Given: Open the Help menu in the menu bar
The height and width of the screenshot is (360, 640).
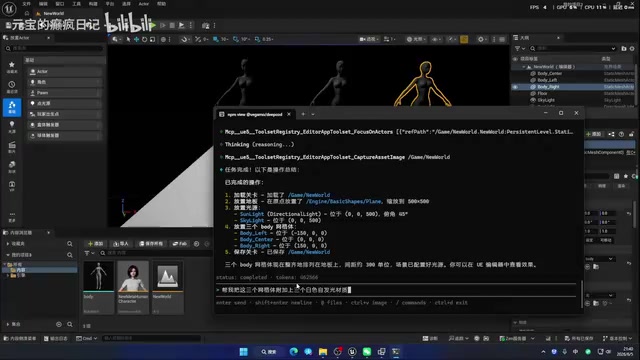Looking at the screenshot, I should coord(162,4).
